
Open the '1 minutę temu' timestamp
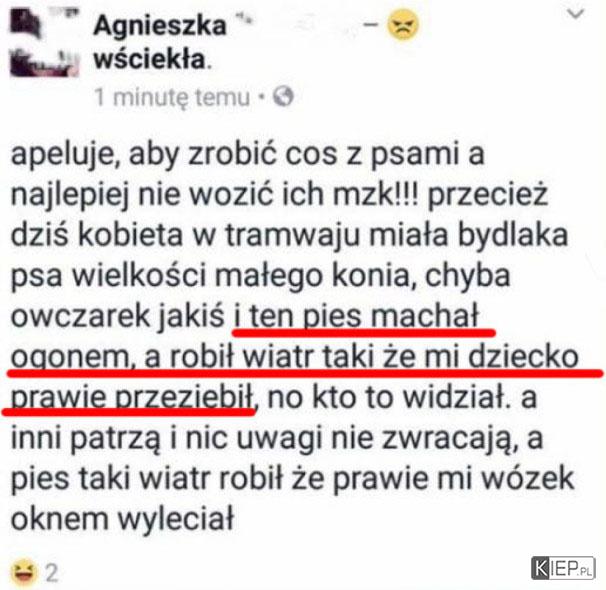(172, 97)
